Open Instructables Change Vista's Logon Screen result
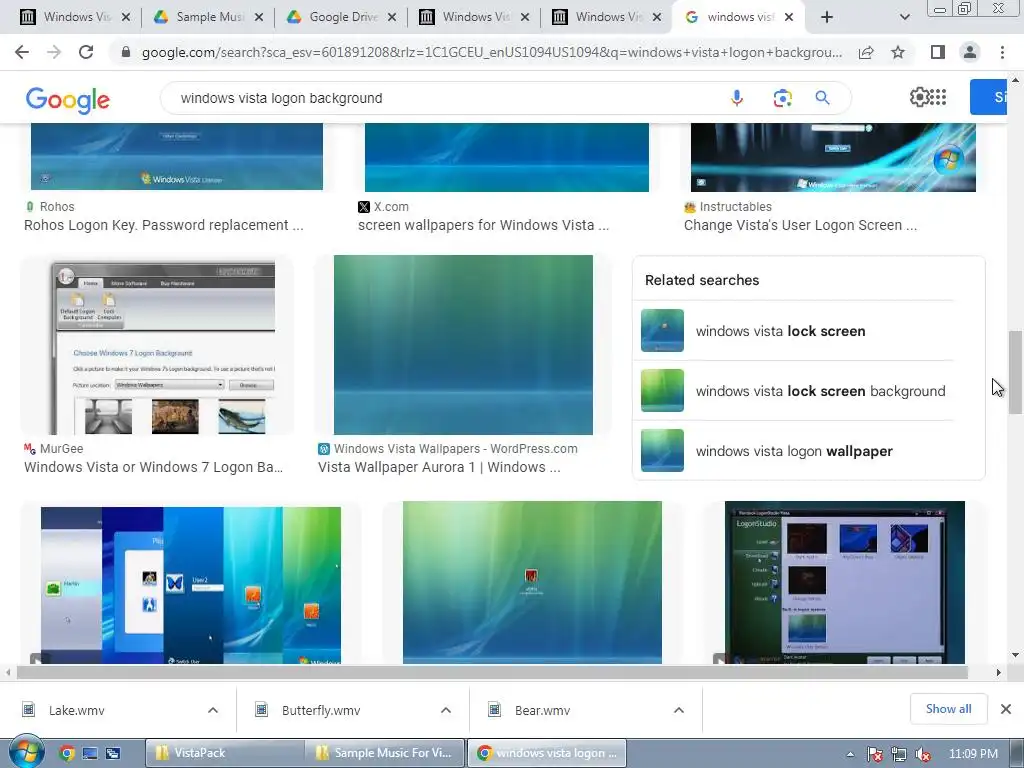 [x=800, y=225]
